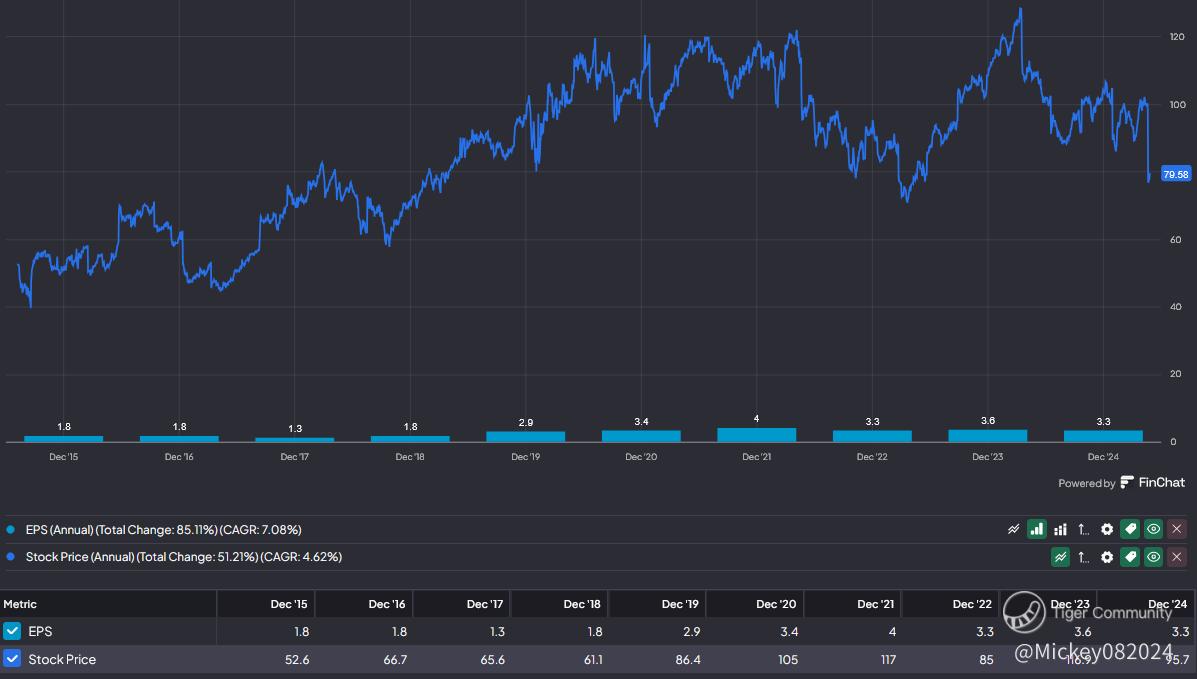The height and width of the screenshot is (679, 1197).
Task: Select bar chart type for EPS series
Action: [x=1037, y=529]
